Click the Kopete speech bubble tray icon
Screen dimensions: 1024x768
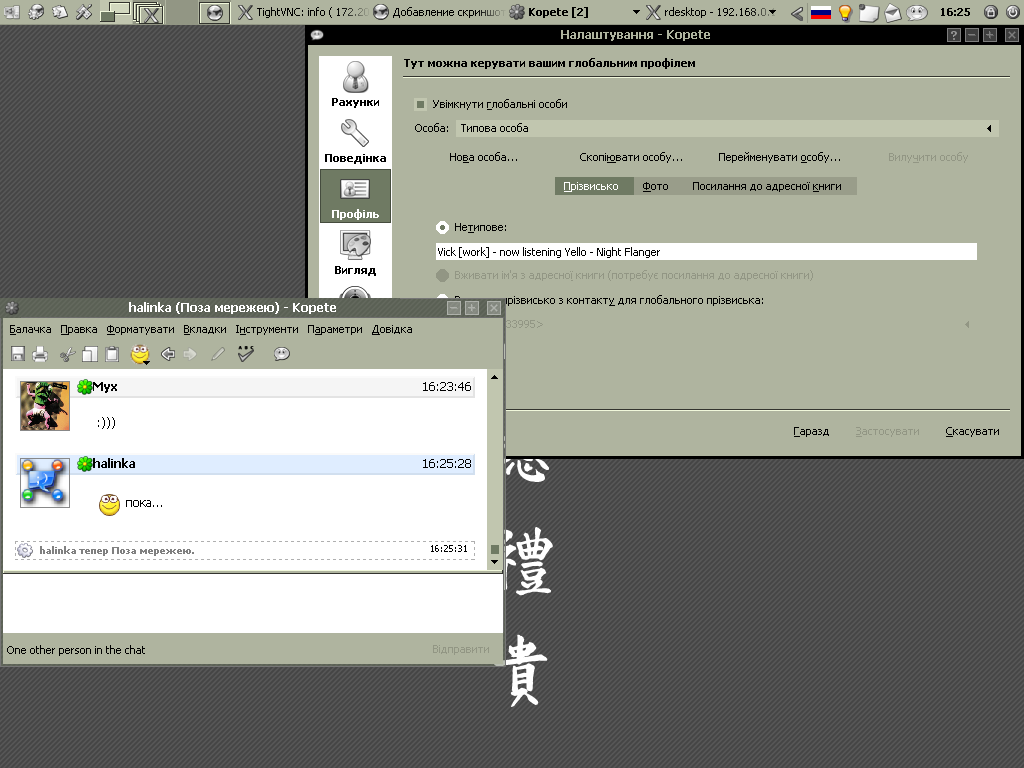pos(917,12)
